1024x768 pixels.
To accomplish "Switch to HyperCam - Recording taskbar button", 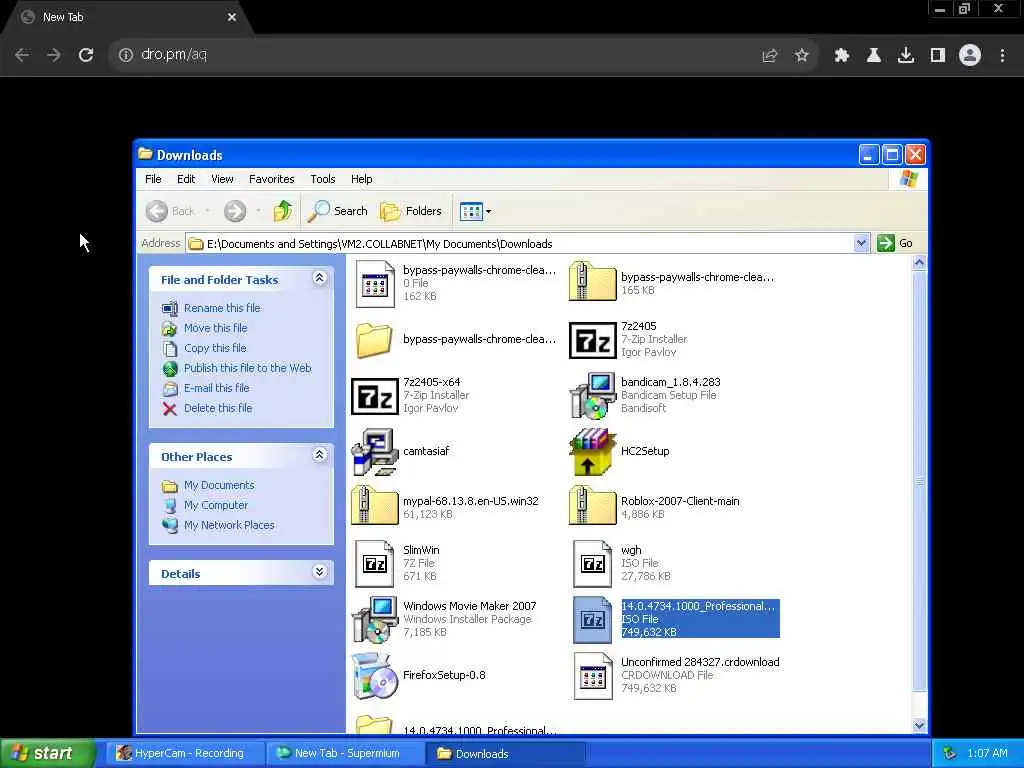I will 185,754.
